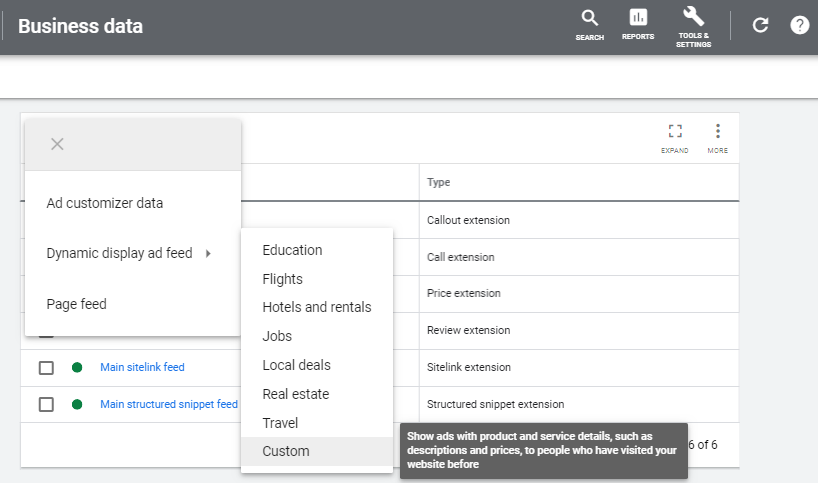The width and height of the screenshot is (818, 483).
Task: Choose Hotels and rentals feed type
Action: click(x=316, y=307)
